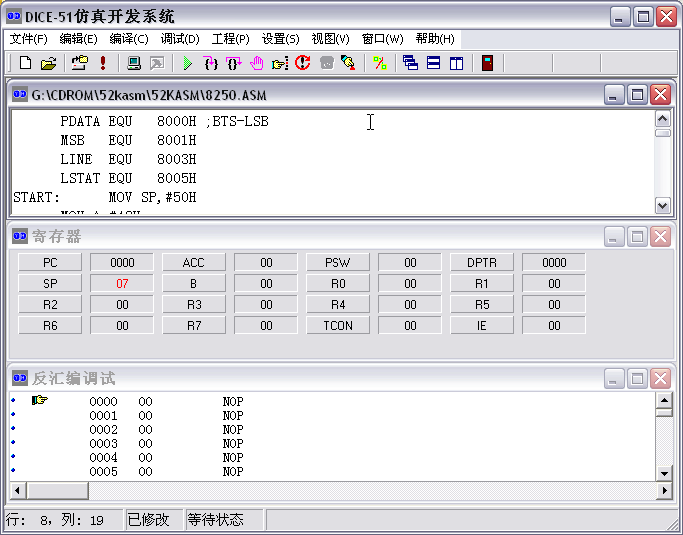Click the B register label button

point(194,284)
